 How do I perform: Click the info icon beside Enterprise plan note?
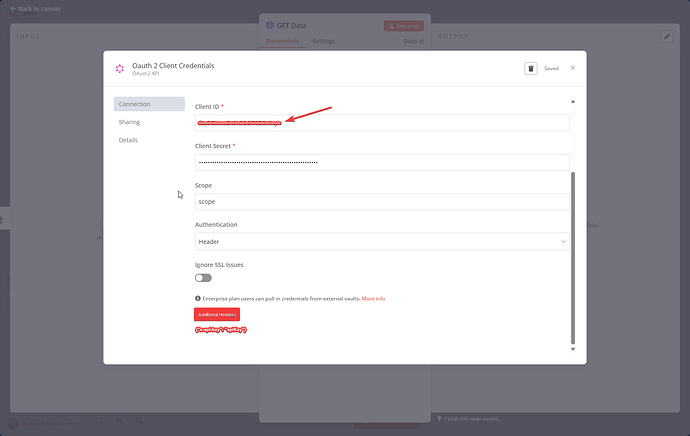198,298
